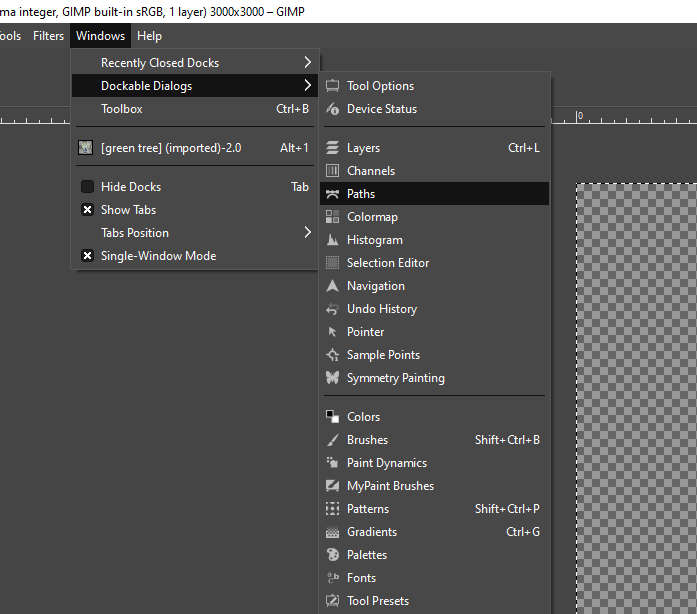697x614 pixels.
Task: Toggle the Hide Docks checkbox
Action: pyautogui.click(x=88, y=187)
